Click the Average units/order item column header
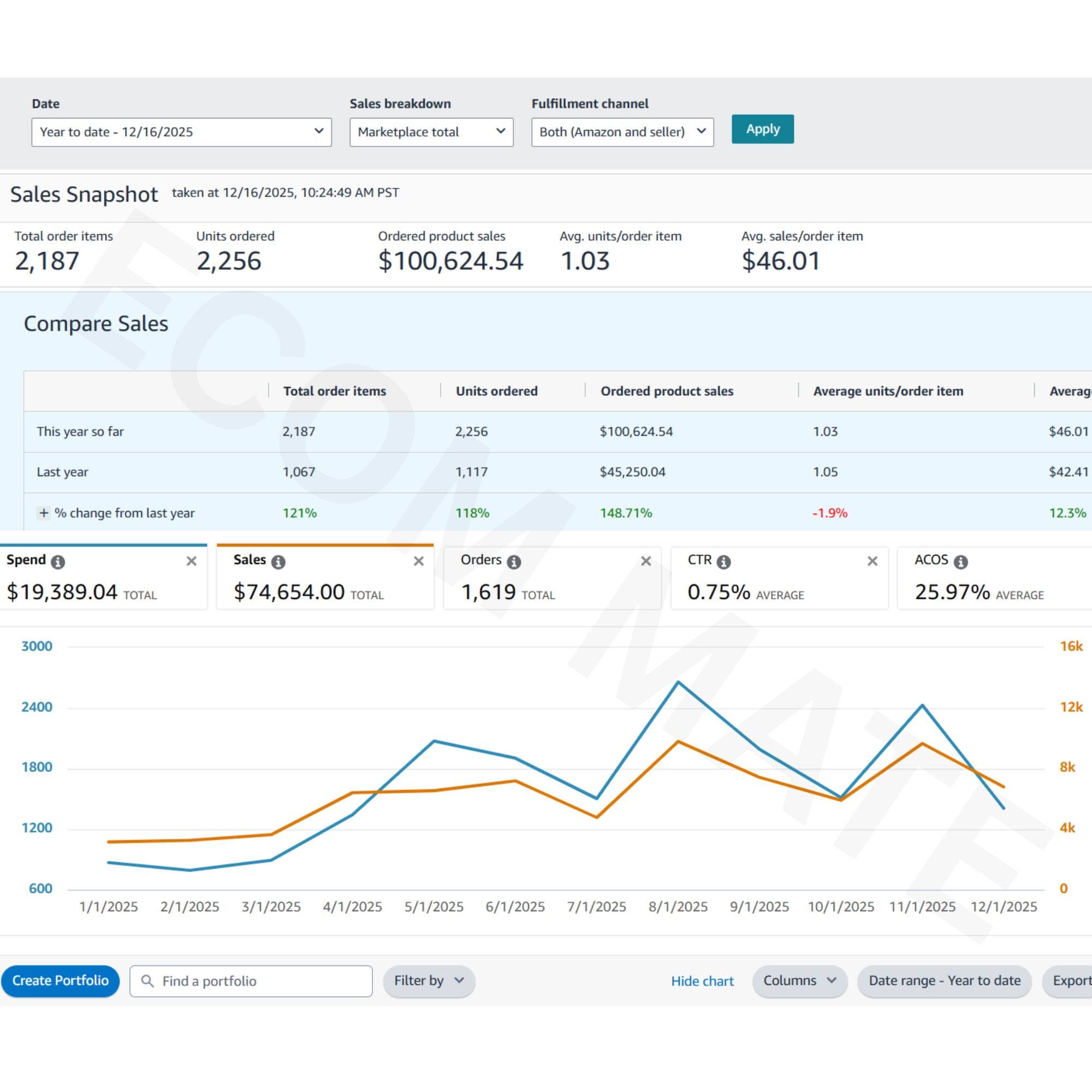The height and width of the screenshot is (1092, 1092). click(x=888, y=391)
